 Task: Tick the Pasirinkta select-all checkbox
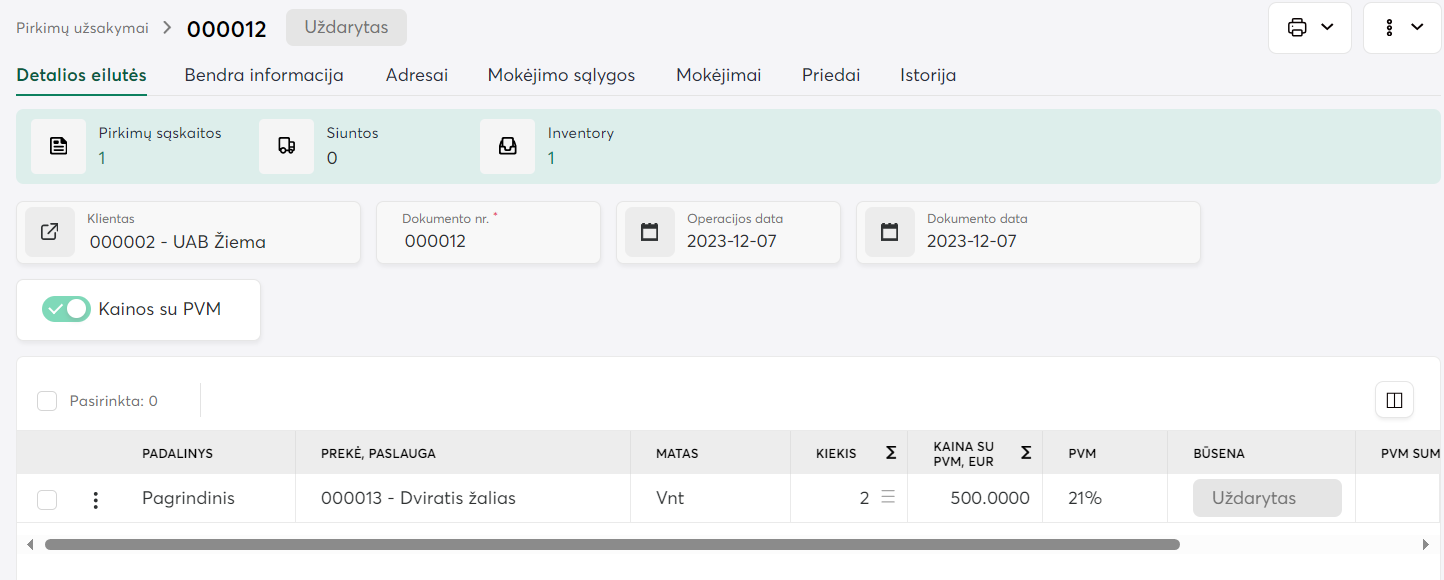click(x=47, y=401)
